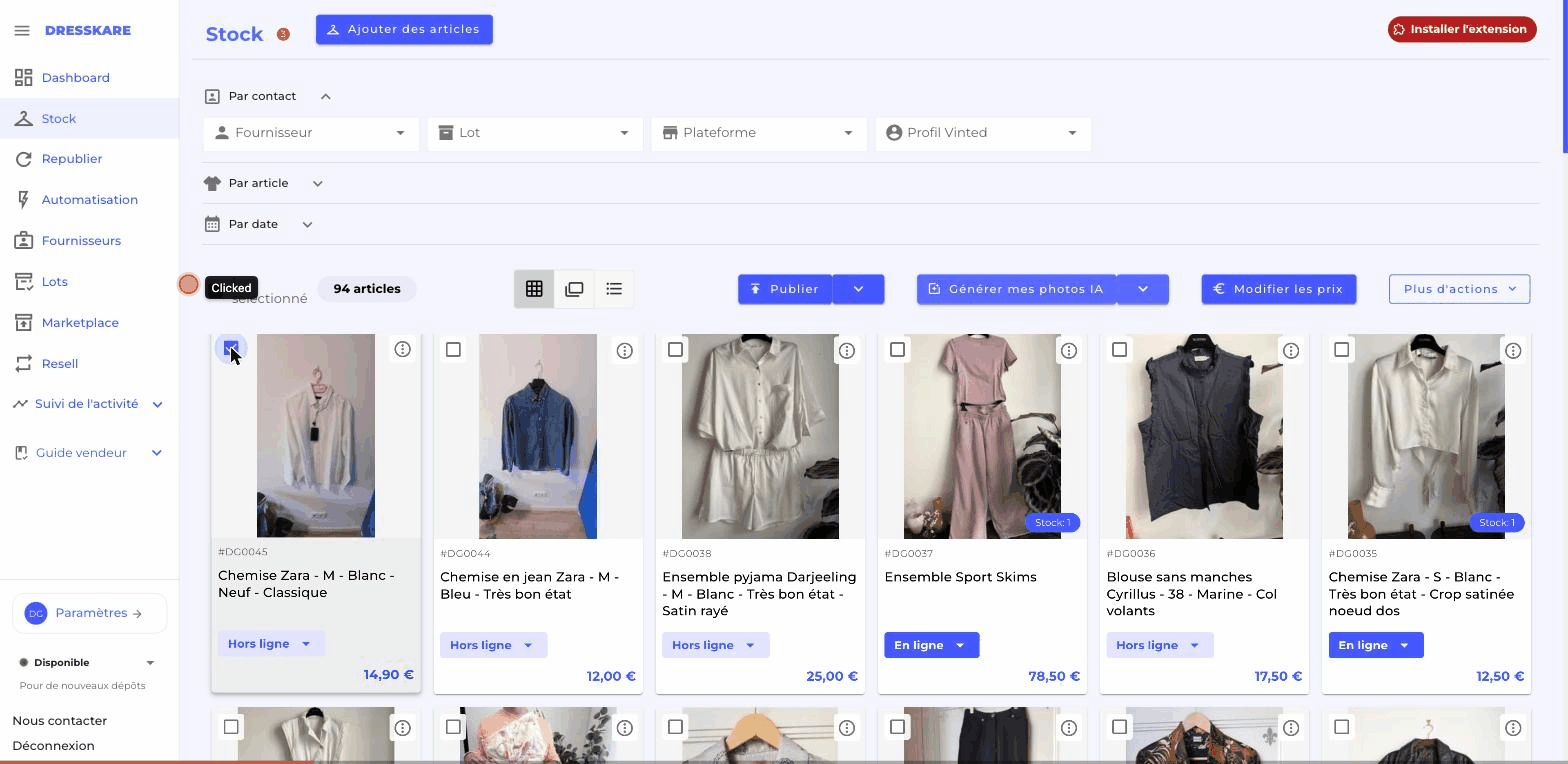Change Hors ligne status of Chemise en jean
This screenshot has width=1568, height=764.
(493, 645)
